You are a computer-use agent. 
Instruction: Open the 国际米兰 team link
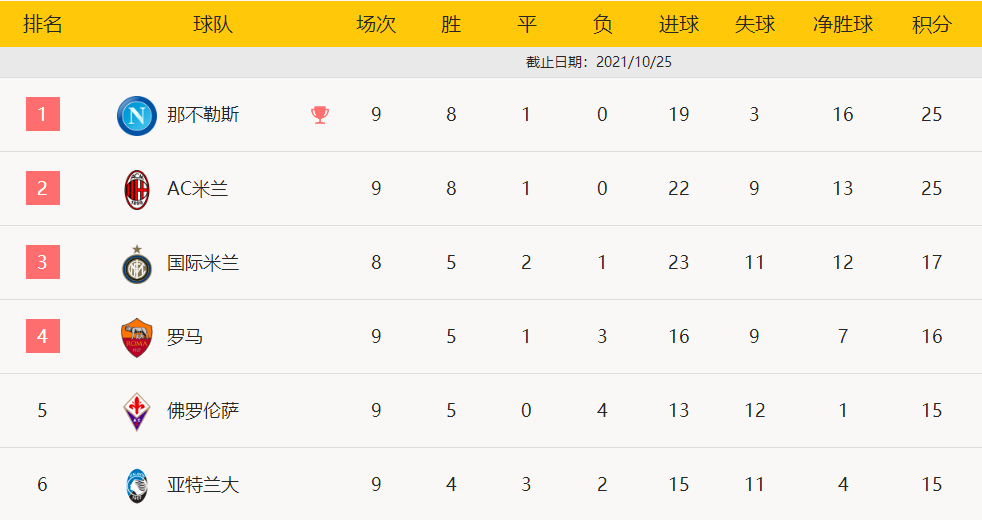(203, 263)
